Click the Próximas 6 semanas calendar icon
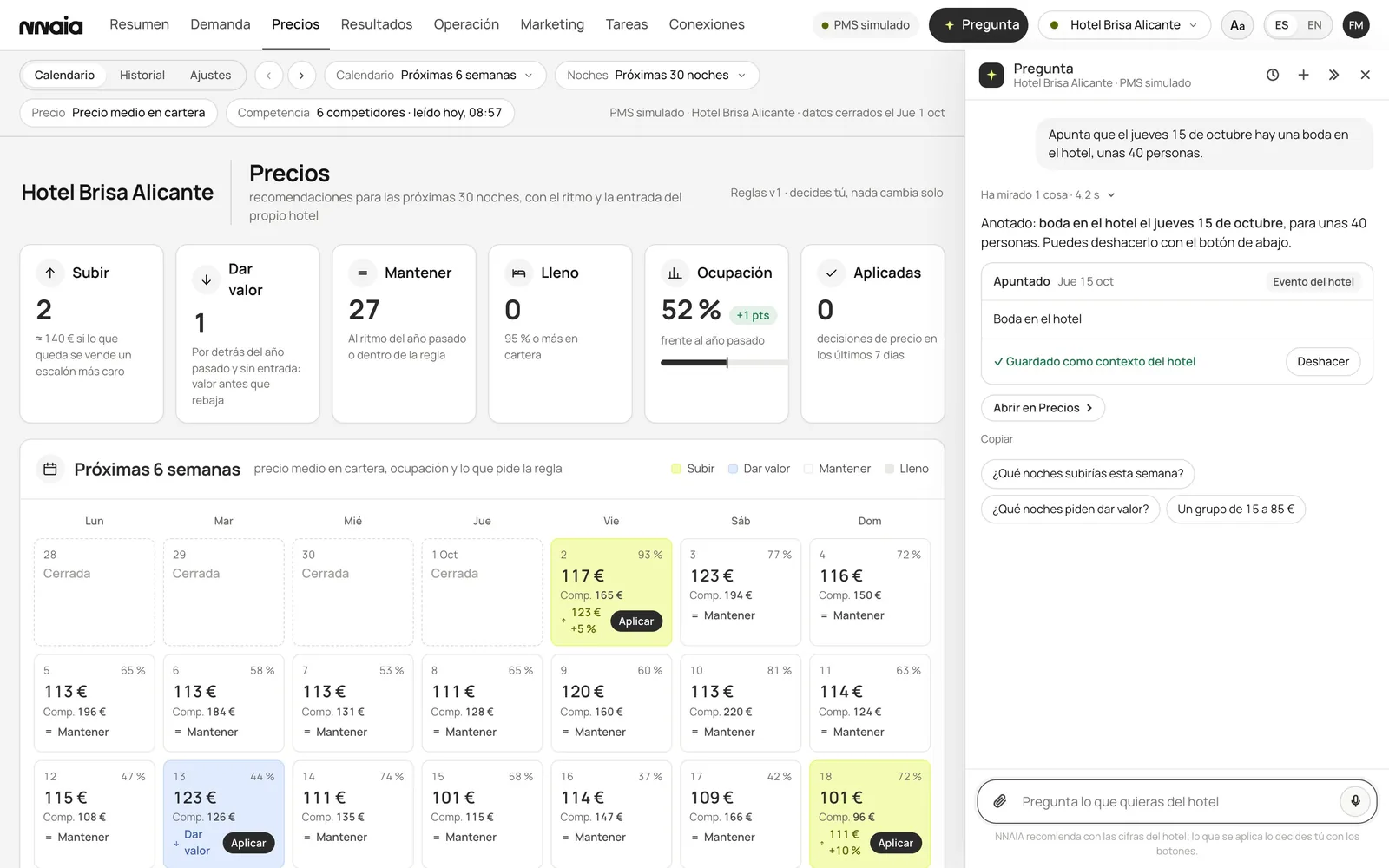Screen dimensions: 1389x868 click(50, 469)
